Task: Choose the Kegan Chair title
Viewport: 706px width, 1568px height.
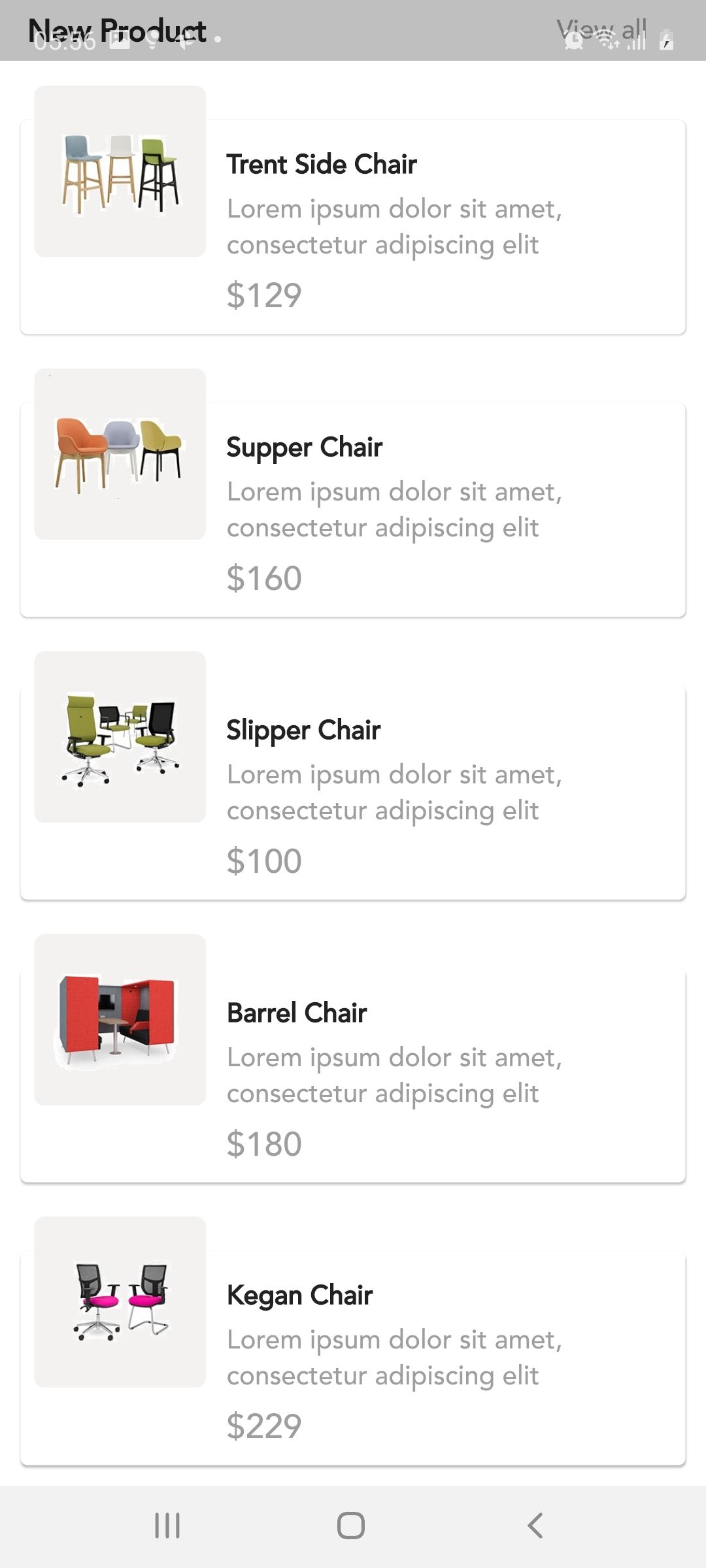Action: pos(300,1296)
